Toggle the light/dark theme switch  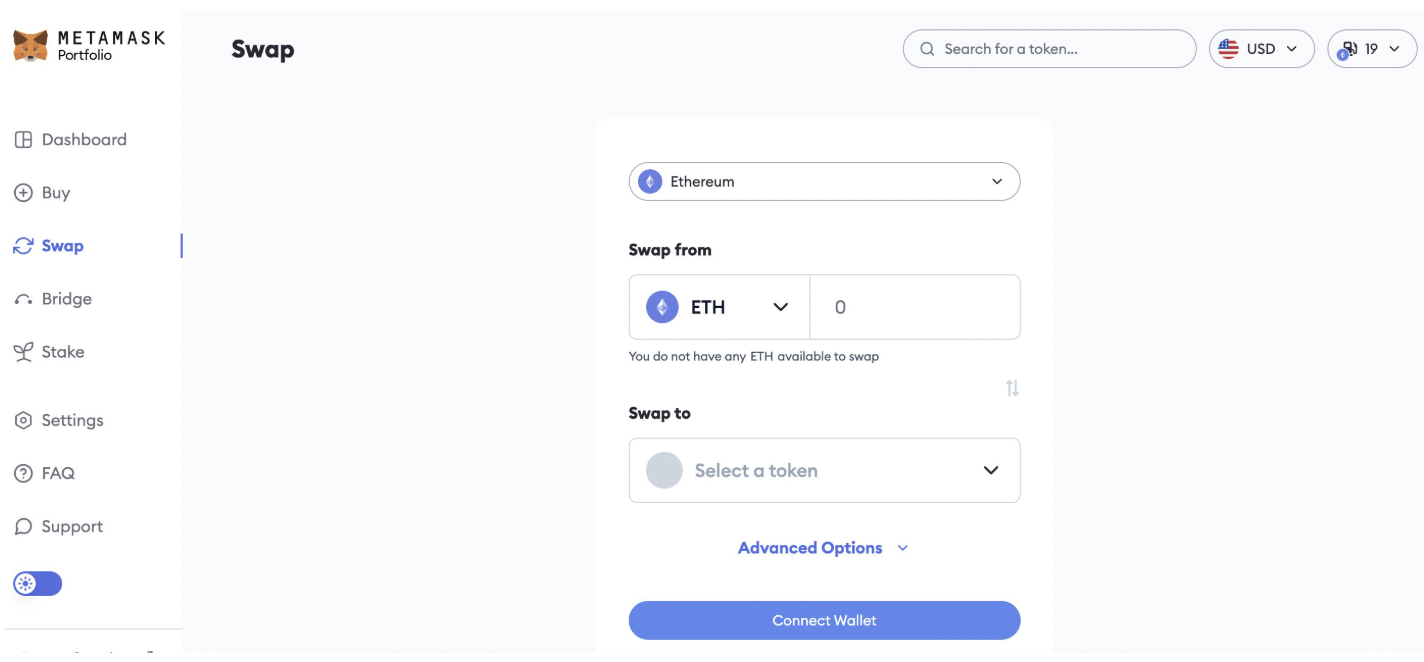click(x=37, y=584)
